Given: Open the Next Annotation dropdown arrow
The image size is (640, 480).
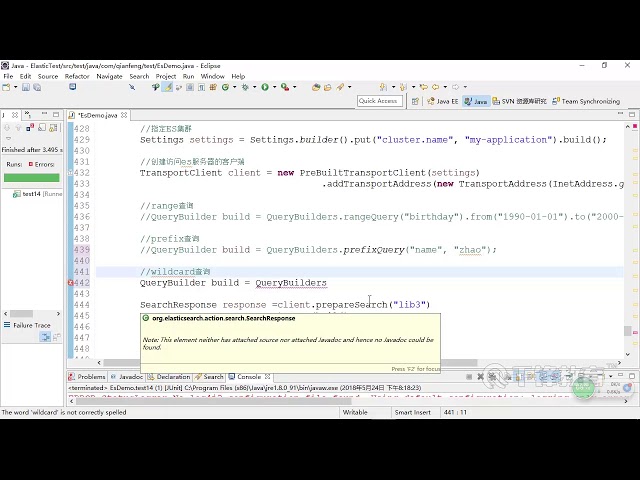Looking at the screenshot, I should point(393,87).
